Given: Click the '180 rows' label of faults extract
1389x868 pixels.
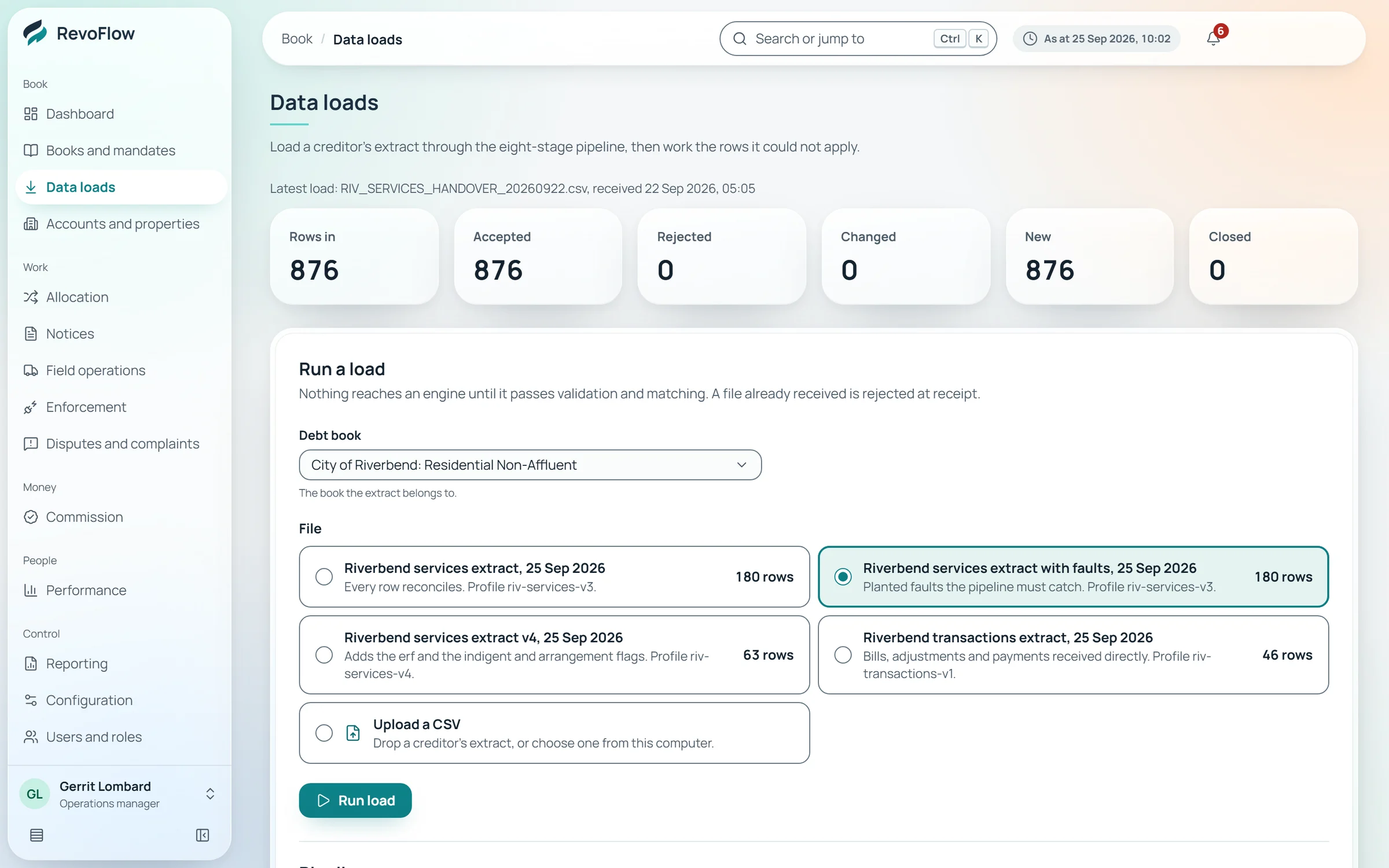Looking at the screenshot, I should (x=1283, y=577).
